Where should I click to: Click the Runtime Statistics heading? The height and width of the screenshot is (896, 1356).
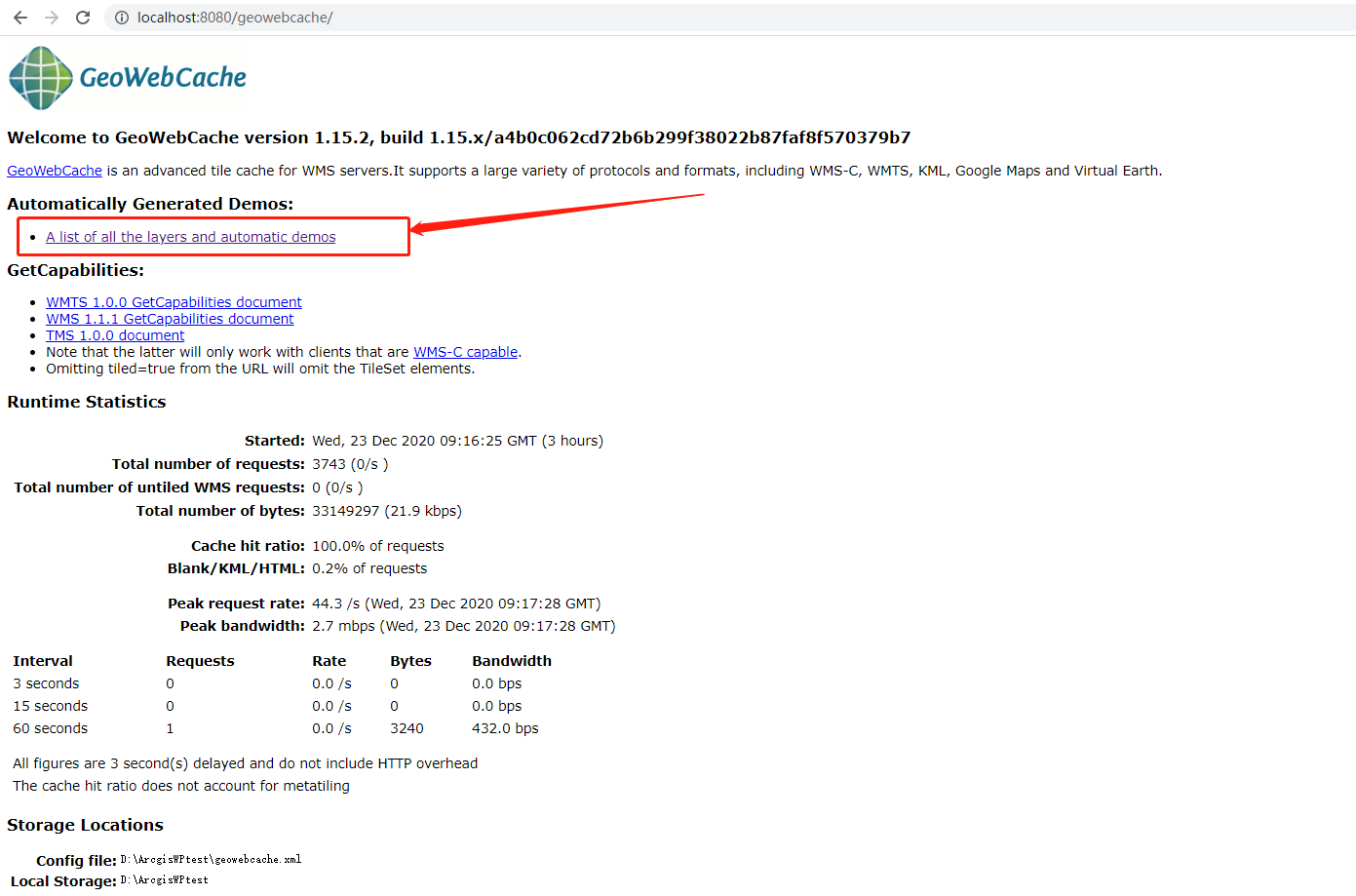87,402
